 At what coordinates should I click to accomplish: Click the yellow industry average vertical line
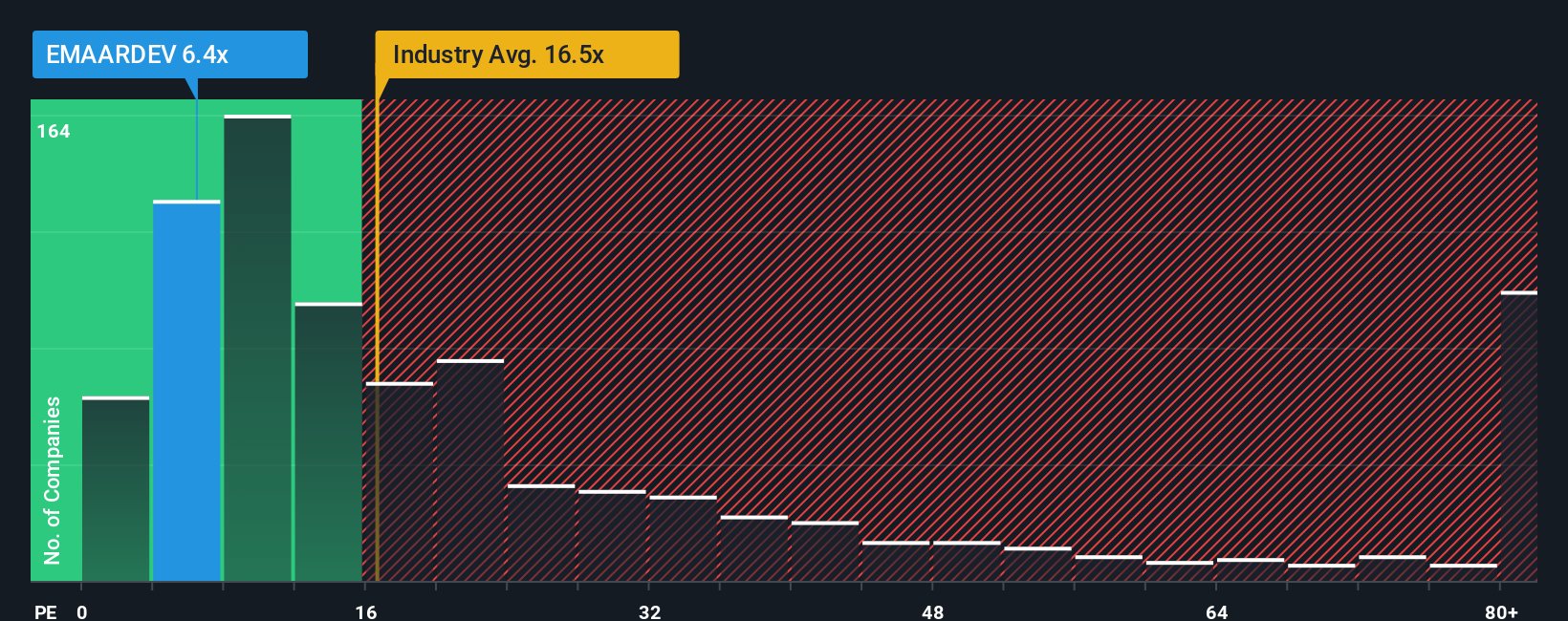point(377,340)
